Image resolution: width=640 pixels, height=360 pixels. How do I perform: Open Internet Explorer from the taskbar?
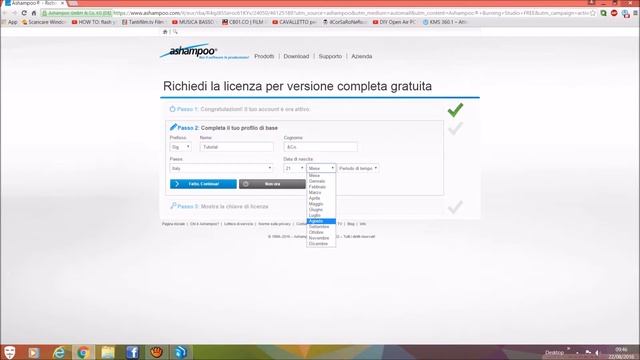59,352
